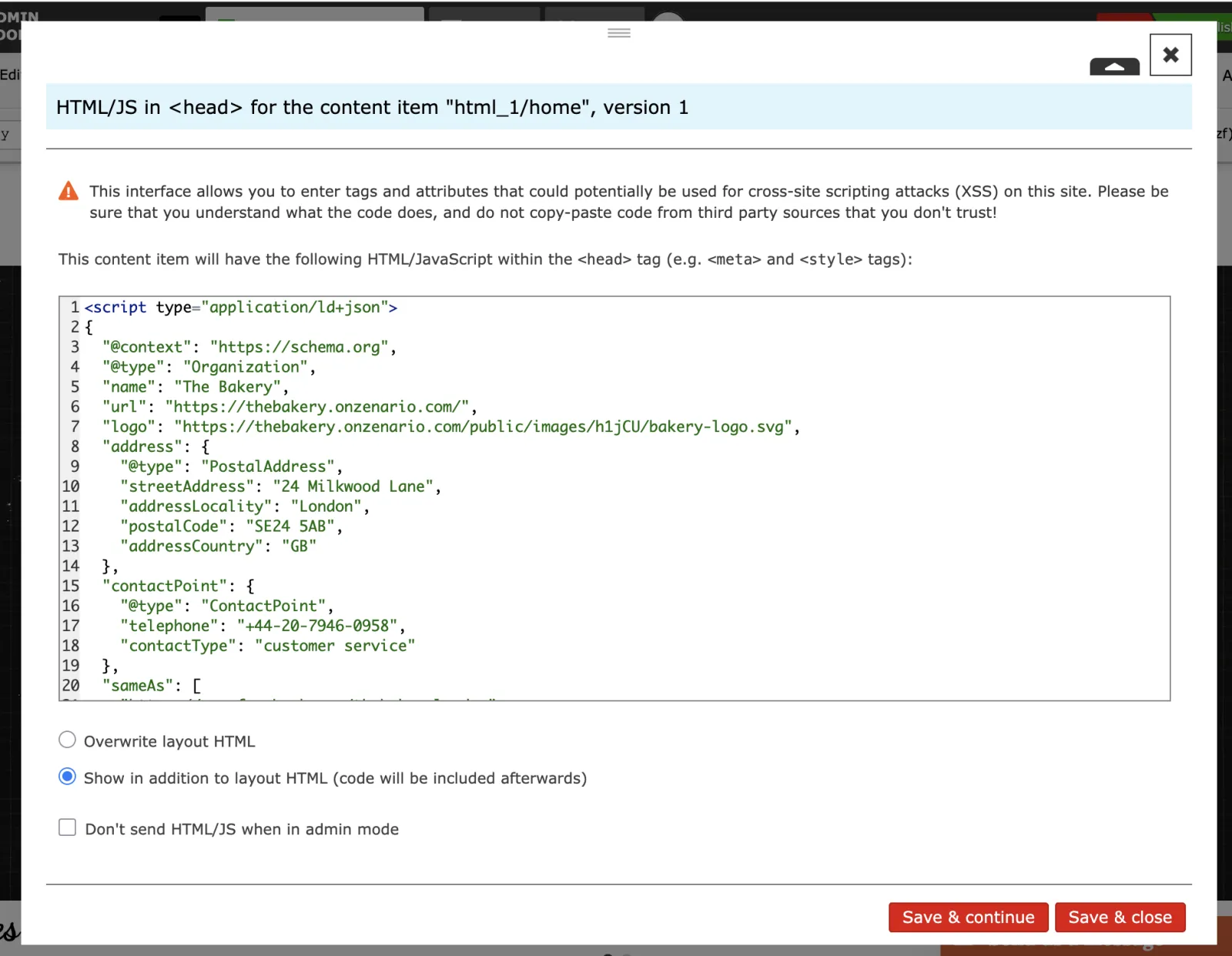The height and width of the screenshot is (956, 1232).
Task: Click the "addressLocality": "London" line
Action: coord(245,507)
